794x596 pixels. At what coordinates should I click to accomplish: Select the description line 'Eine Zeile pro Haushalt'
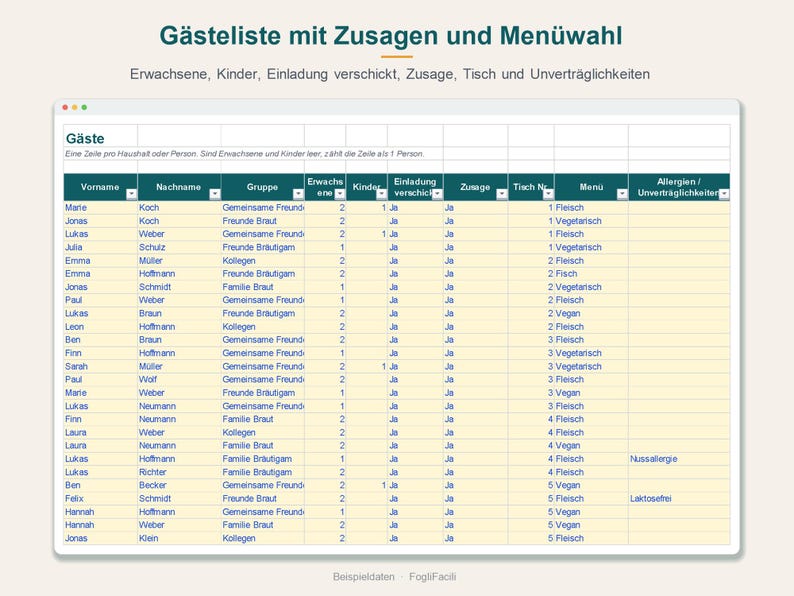(x=245, y=153)
